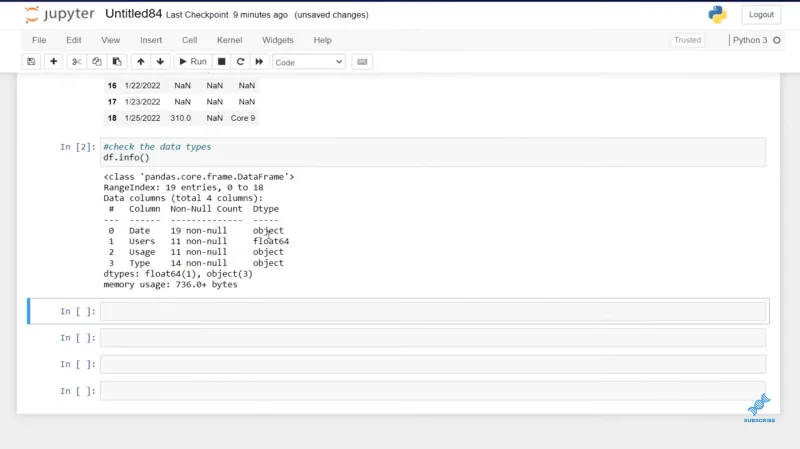Viewport: 800px width, 449px height.
Task: Click 'memory usage: 736.0+ bytes' line
Action: 170,285
